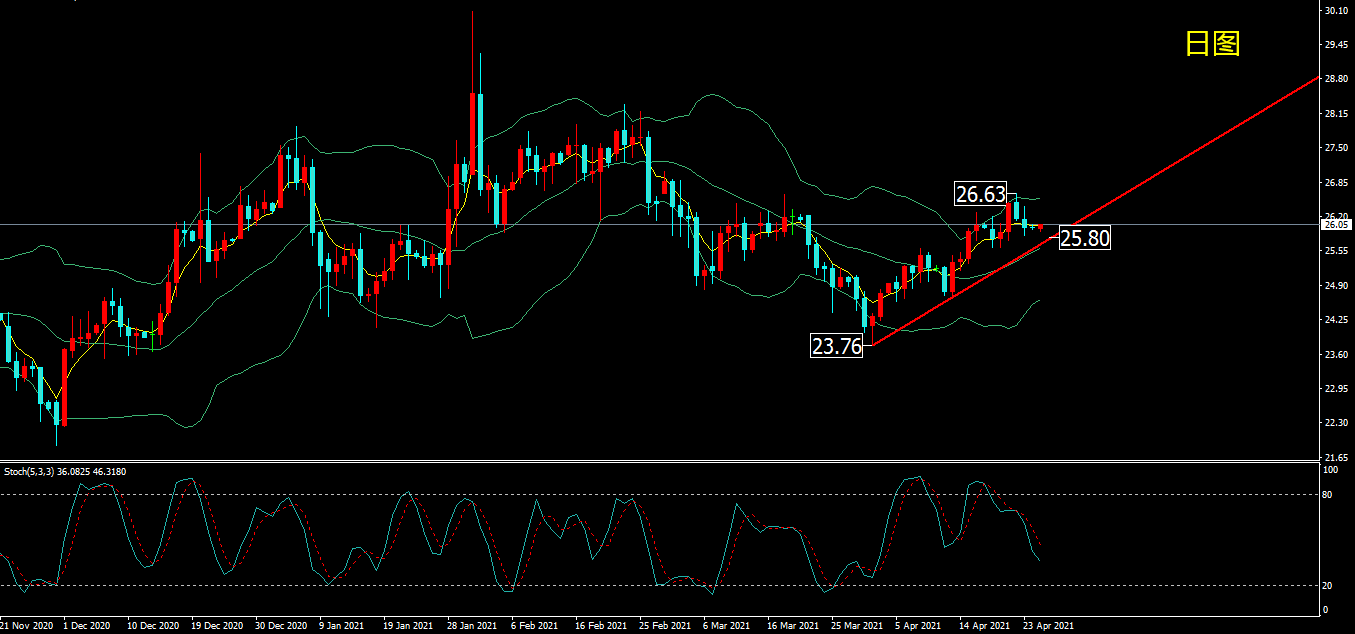This screenshot has height=634, width=1355.
Task: Click the 23.76 low price label
Action: [837, 347]
